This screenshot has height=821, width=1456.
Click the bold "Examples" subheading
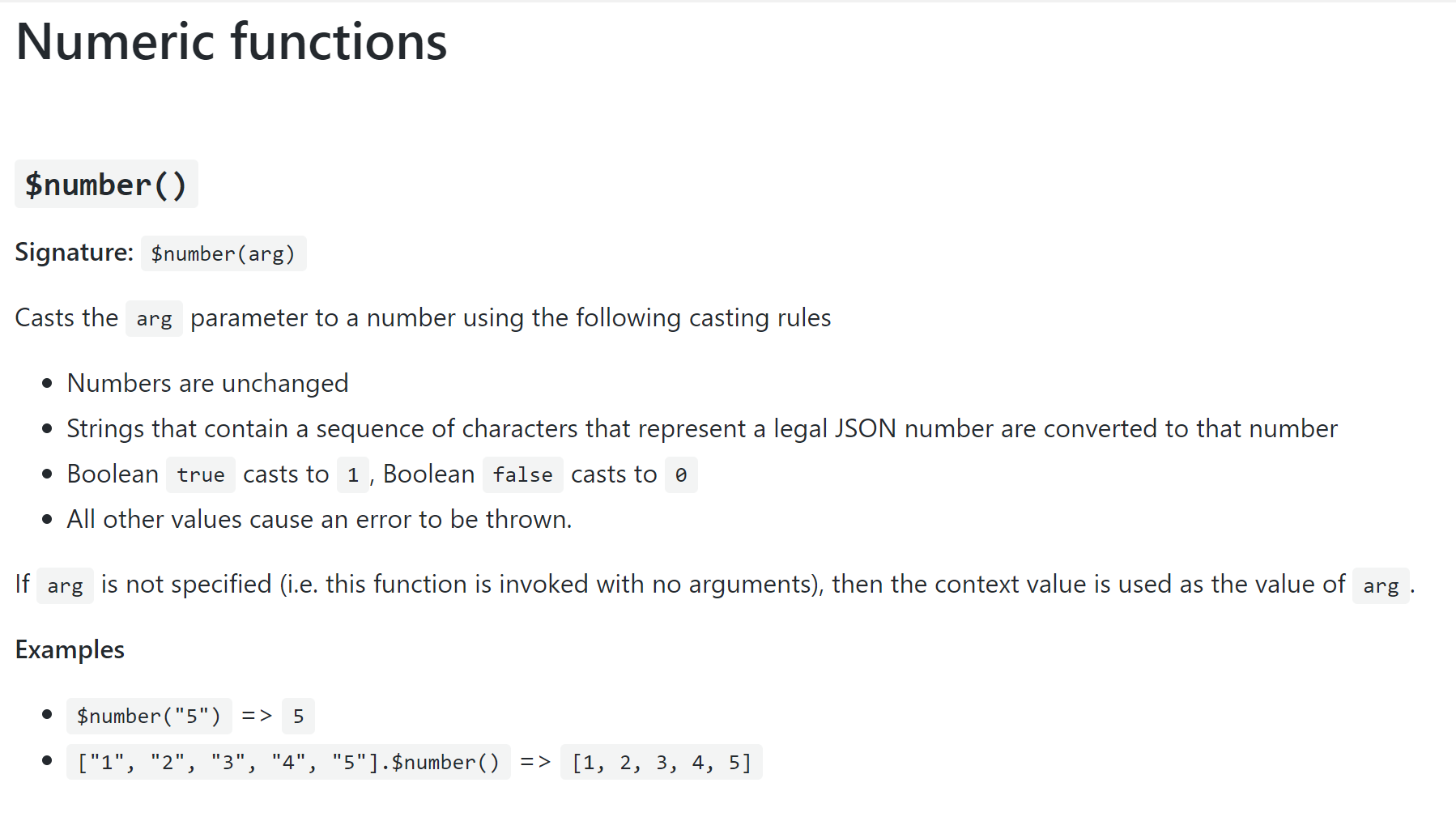coord(70,650)
